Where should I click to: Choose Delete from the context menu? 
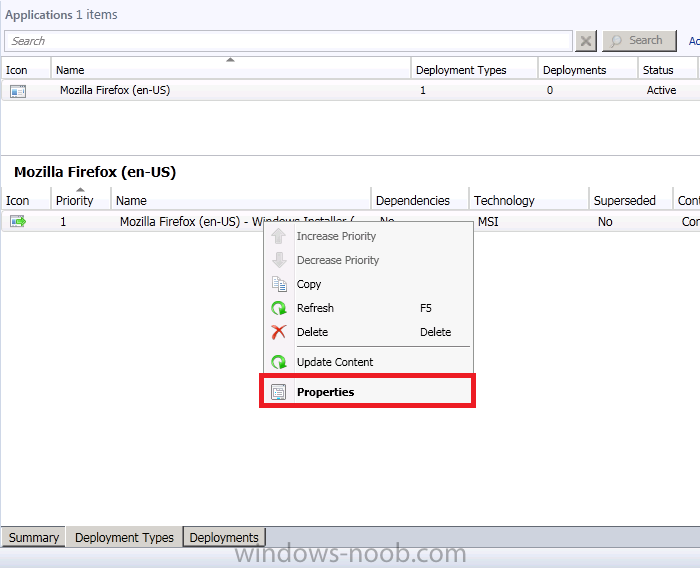367,332
